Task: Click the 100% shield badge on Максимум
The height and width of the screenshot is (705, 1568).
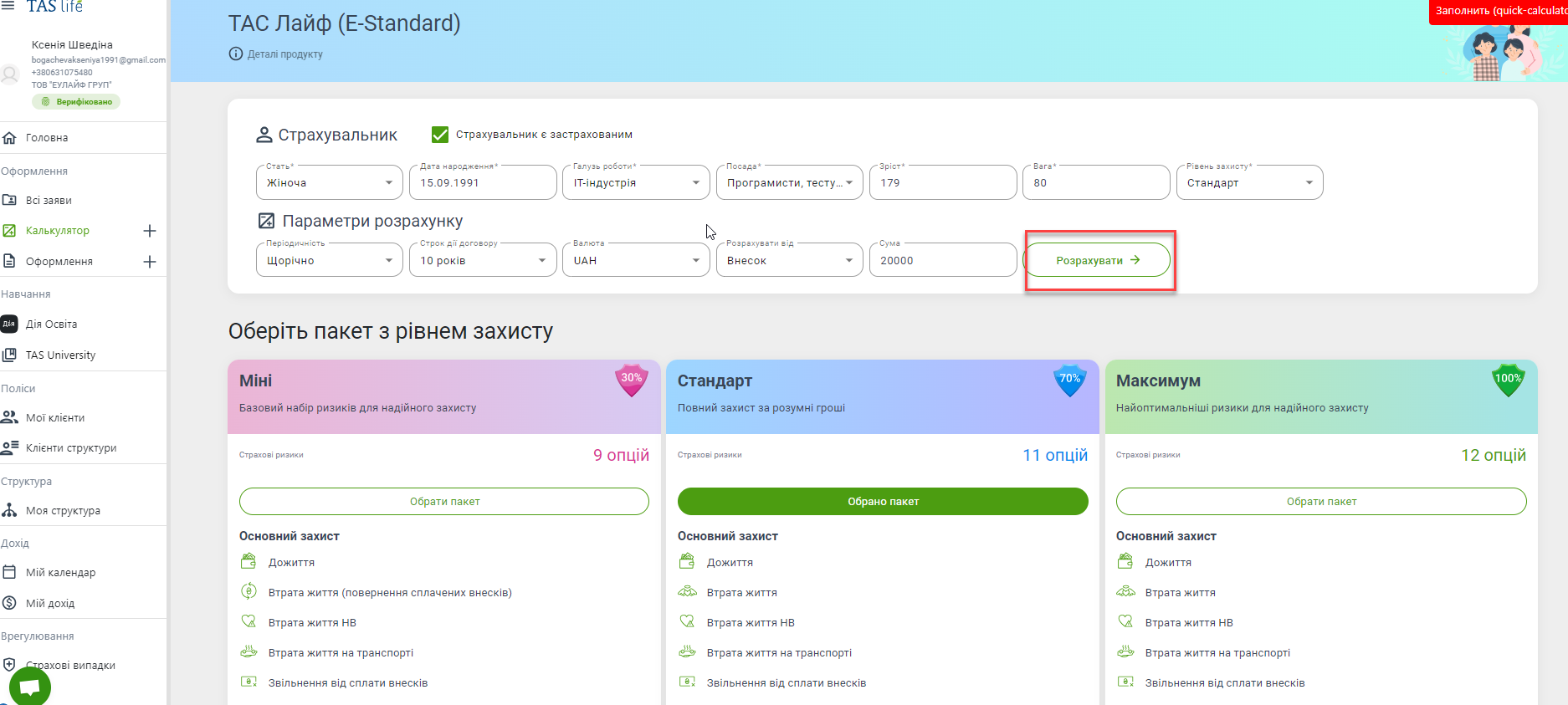Action: pyautogui.click(x=1508, y=380)
